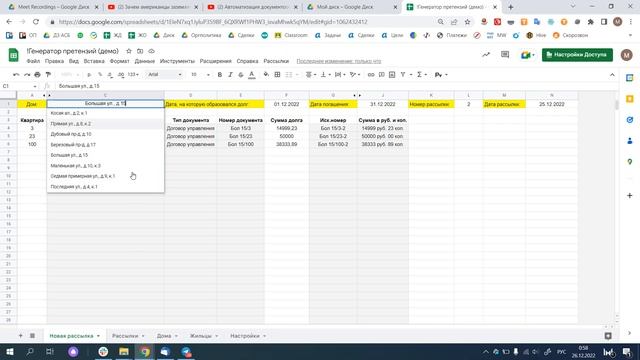Open Tasks in the side panel
This screenshot has width=640, height=360.
click(x=629, y=120)
